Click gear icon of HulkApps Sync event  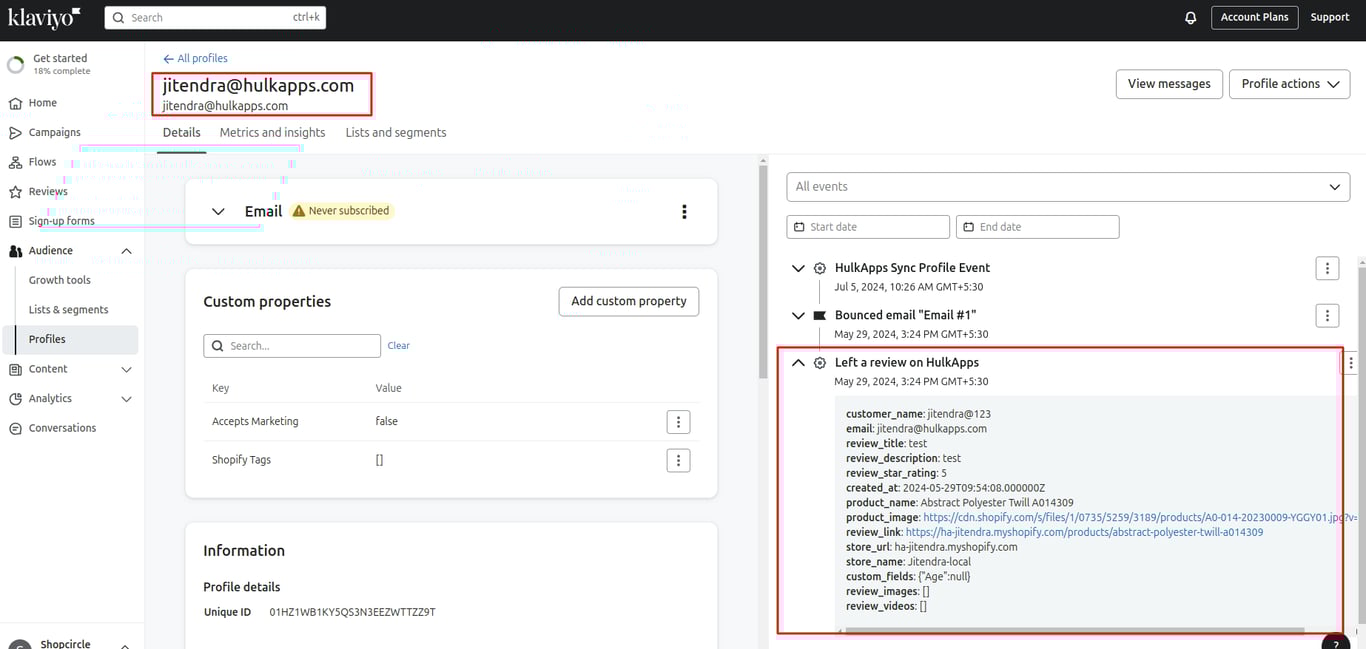820,269
